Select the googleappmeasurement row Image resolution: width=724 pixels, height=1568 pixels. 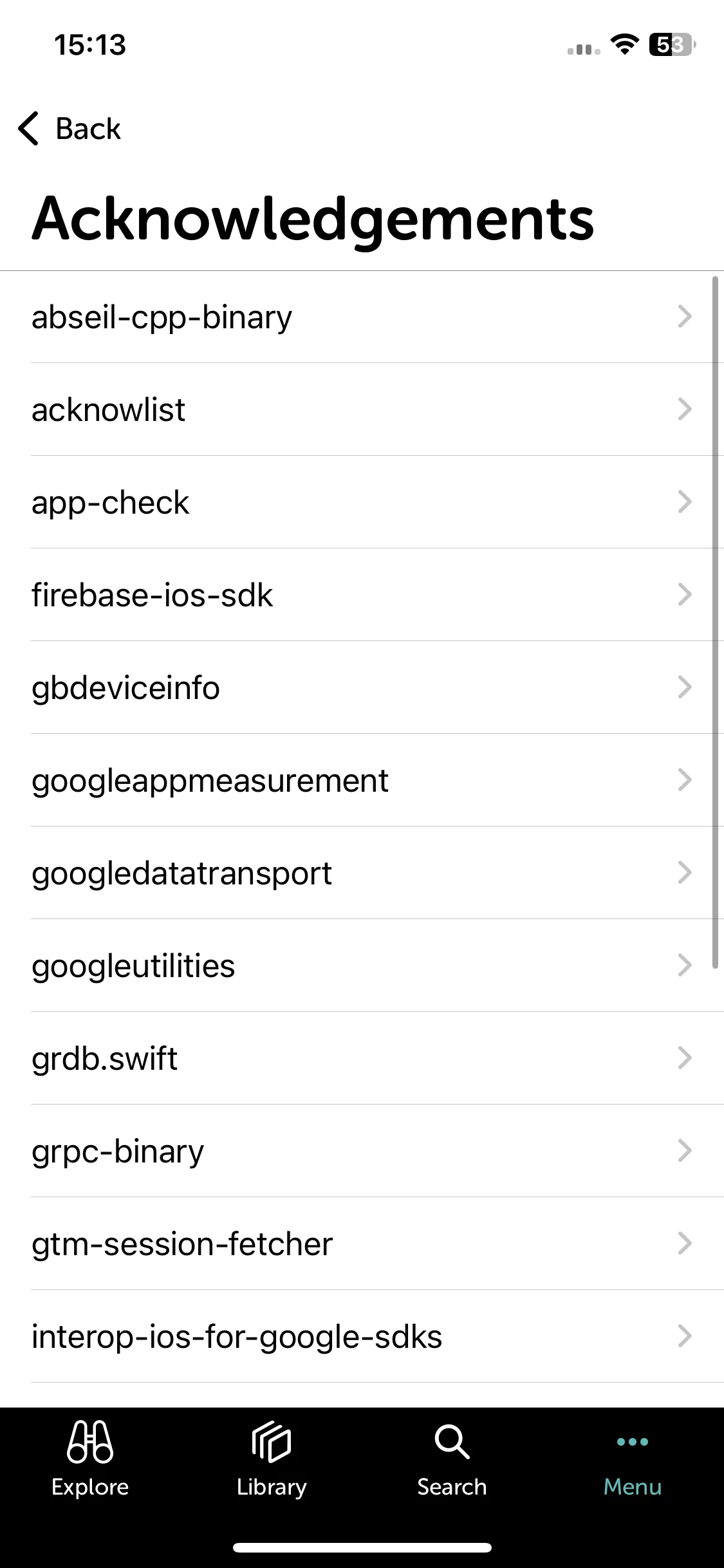[x=362, y=780]
